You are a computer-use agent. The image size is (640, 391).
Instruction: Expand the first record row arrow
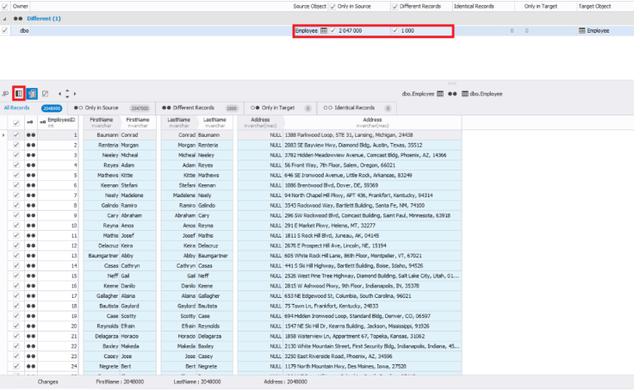coord(4,135)
